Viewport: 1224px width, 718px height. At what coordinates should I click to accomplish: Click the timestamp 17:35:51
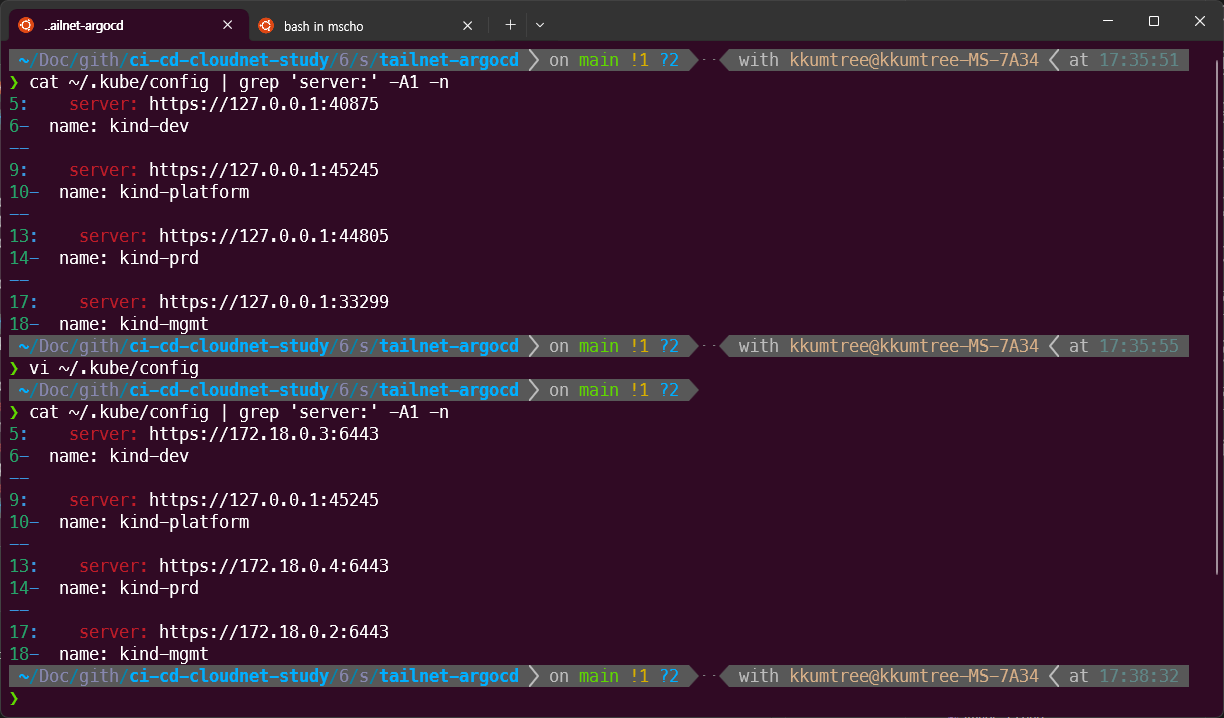click(1139, 60)
